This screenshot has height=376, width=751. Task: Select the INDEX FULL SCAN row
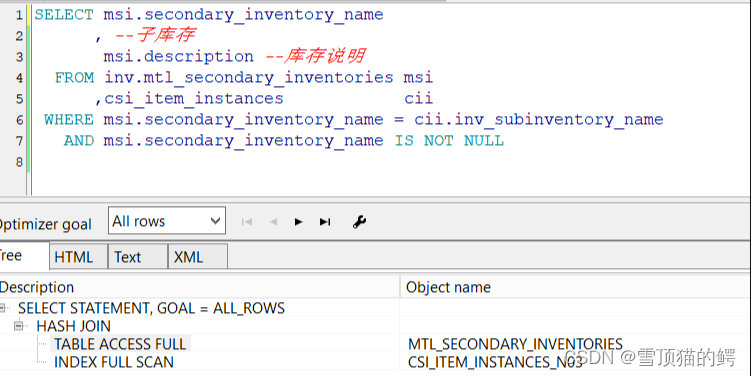(114, 362)
